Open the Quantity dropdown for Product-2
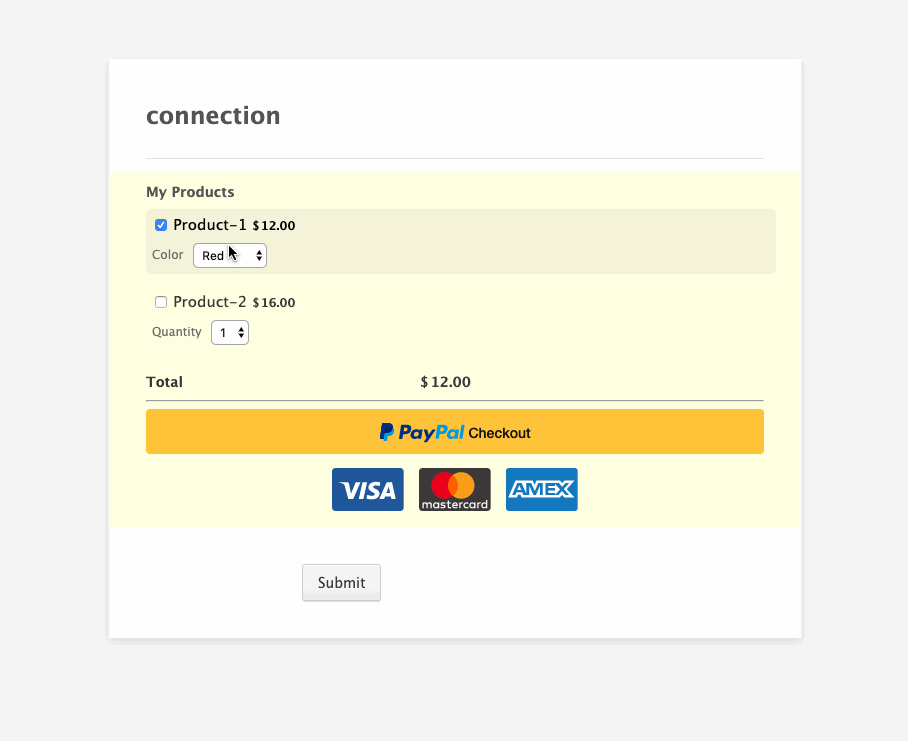This screenshot has height=741, width=908. click(x=230, y=333)
